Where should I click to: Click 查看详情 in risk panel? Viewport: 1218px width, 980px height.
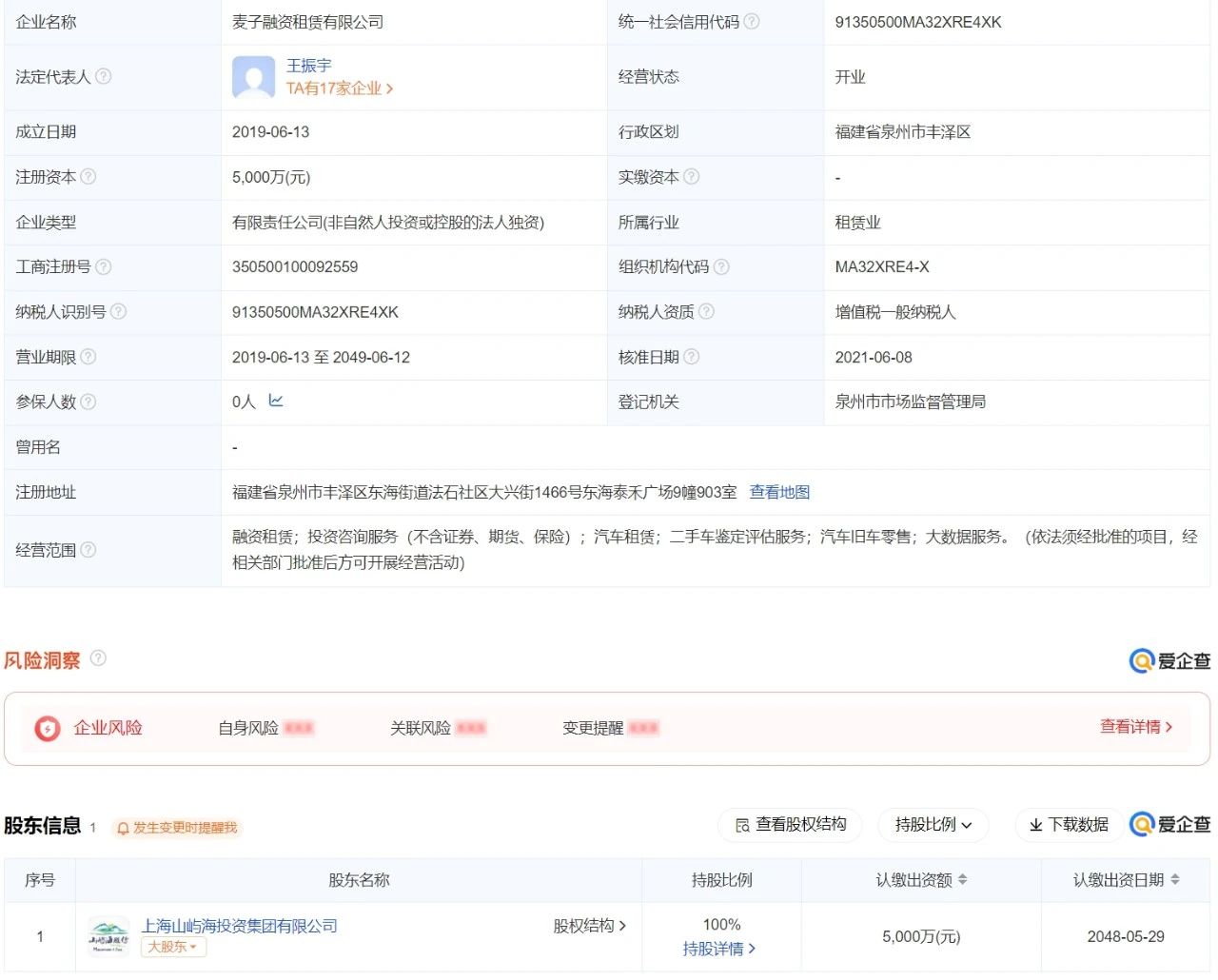[x=1135, y=727]
